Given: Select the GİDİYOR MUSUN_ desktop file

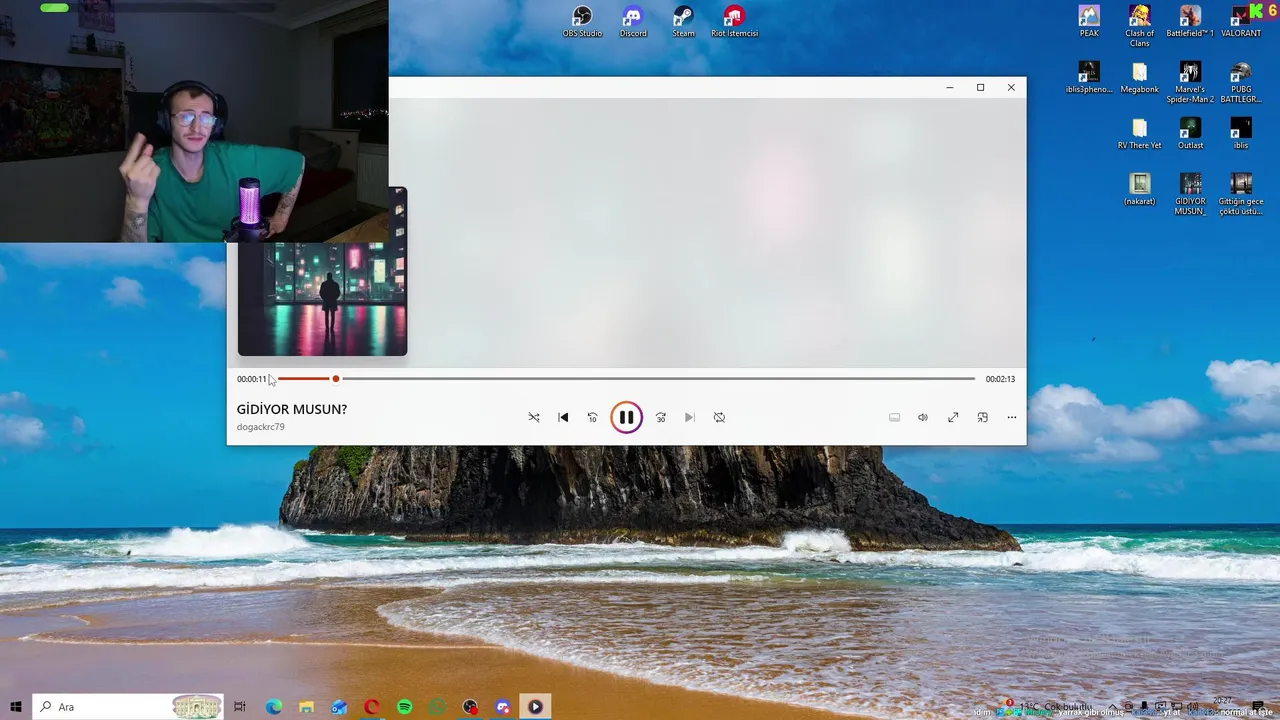Looking at the screenshot, I should [1190, 195].
